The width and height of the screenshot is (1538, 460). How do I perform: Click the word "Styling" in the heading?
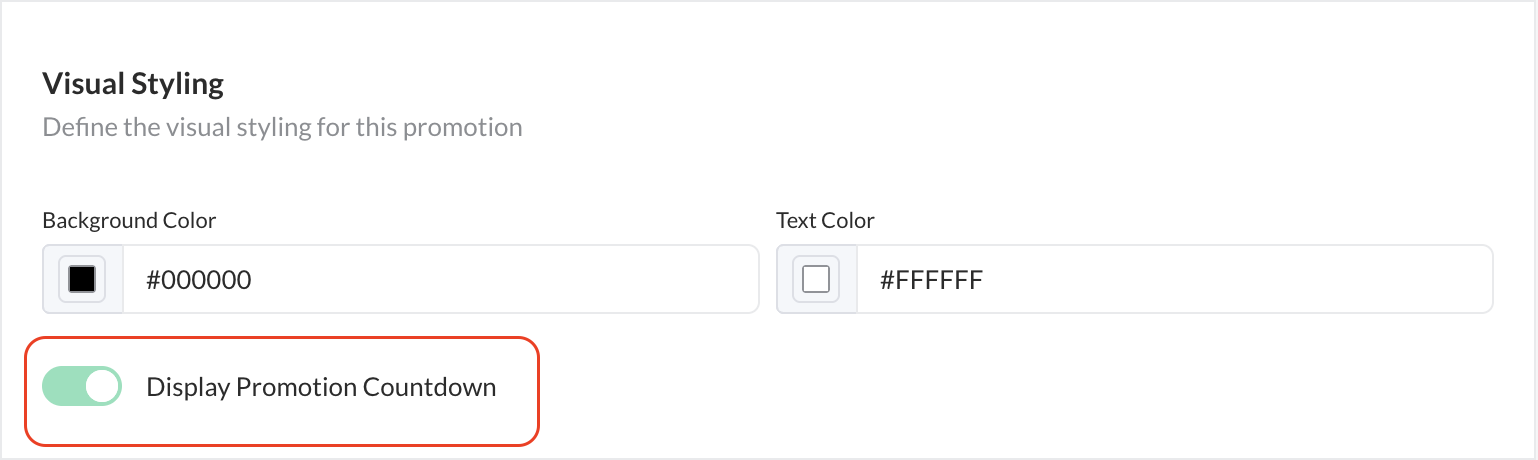(178, 83)
